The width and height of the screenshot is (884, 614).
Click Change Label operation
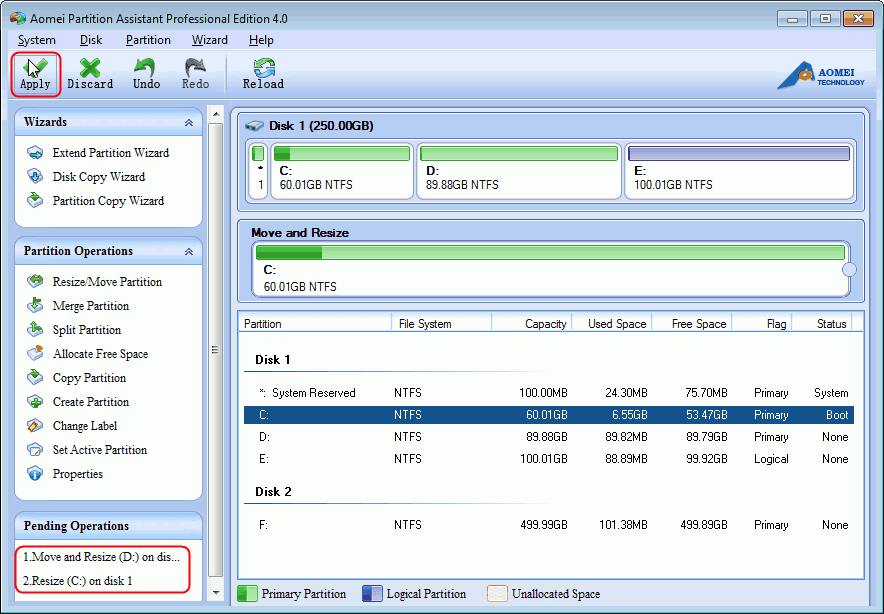coord(86,426)
